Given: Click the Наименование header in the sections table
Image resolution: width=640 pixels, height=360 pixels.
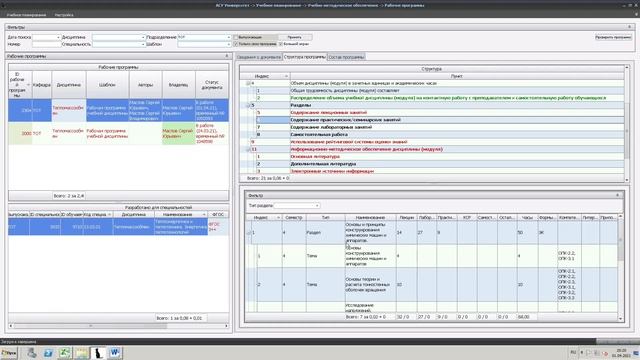Looking at the screenshot, I should click(370, 218).
